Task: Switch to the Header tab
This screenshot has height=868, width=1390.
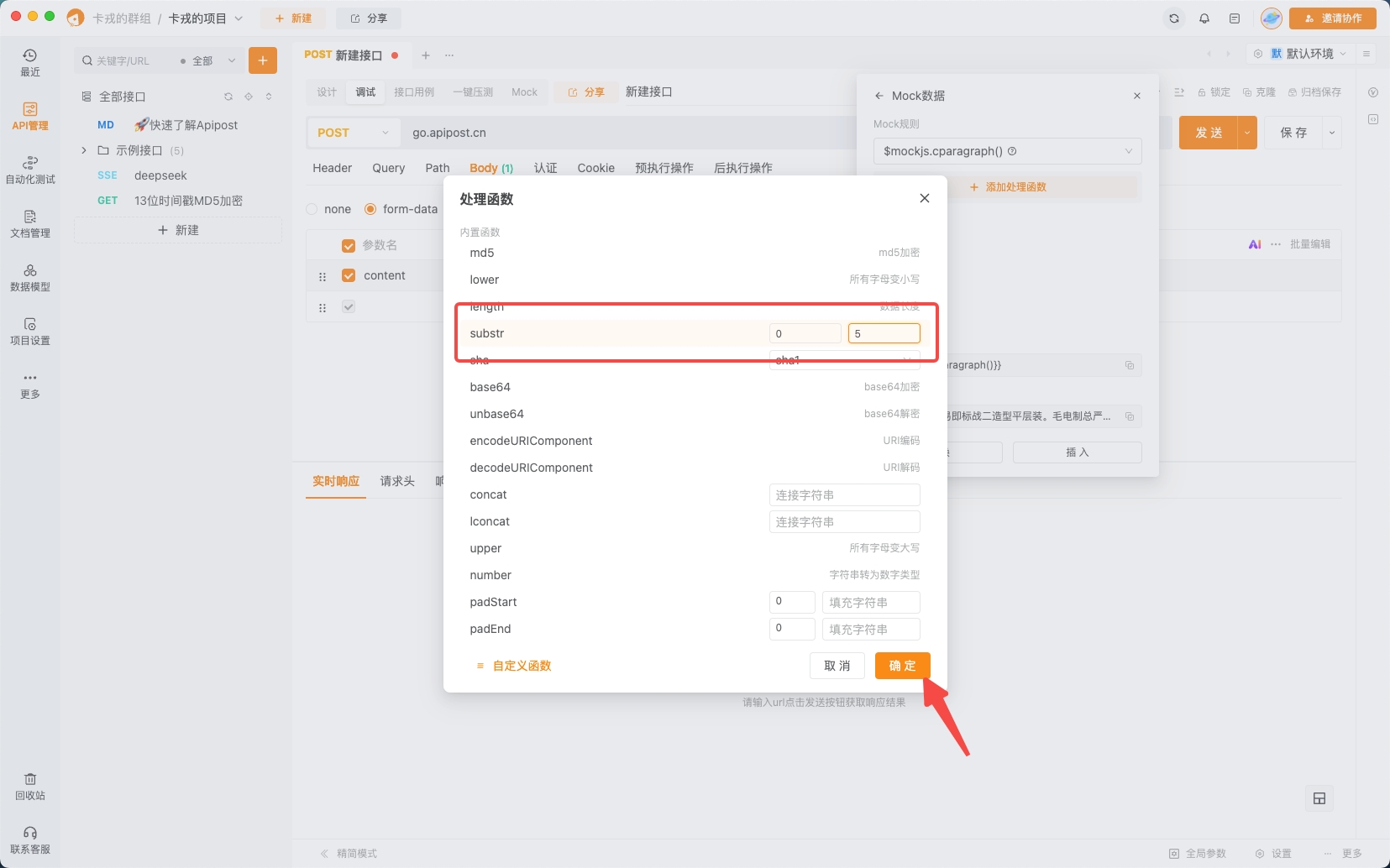Action: 333,168
